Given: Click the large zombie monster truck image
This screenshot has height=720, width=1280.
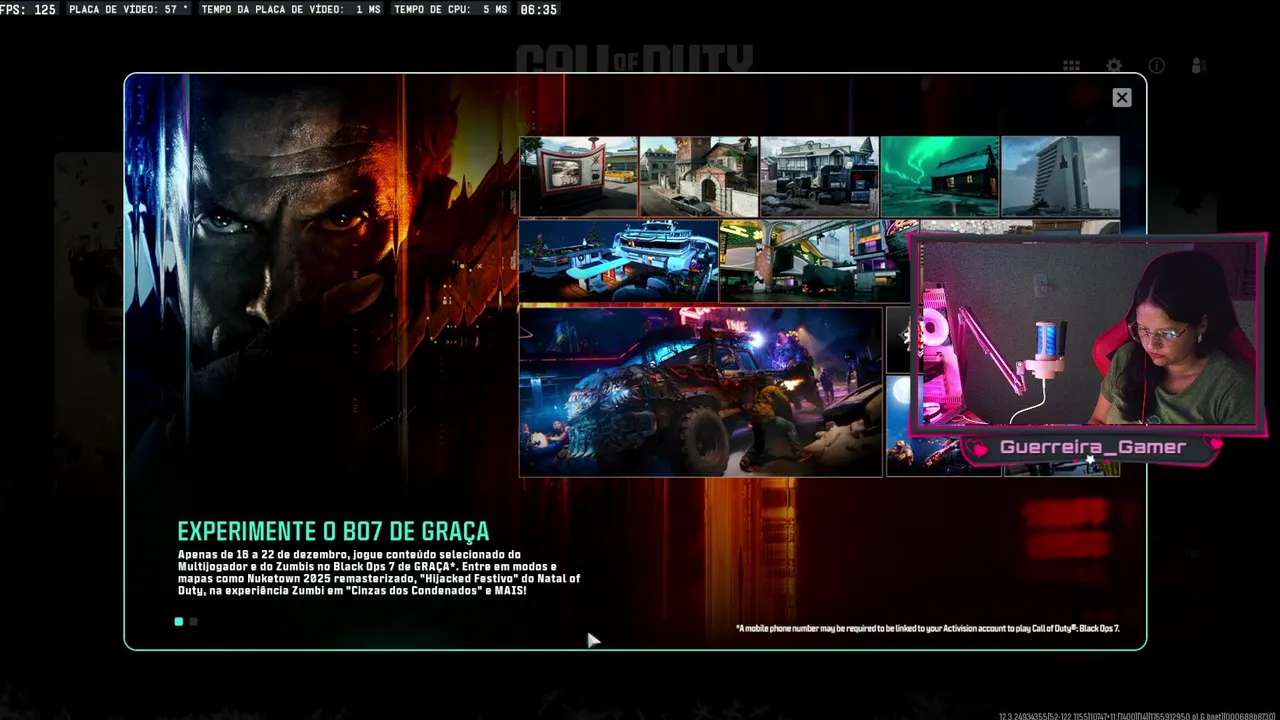Looking at the screenshot, I should click(700, 391).
